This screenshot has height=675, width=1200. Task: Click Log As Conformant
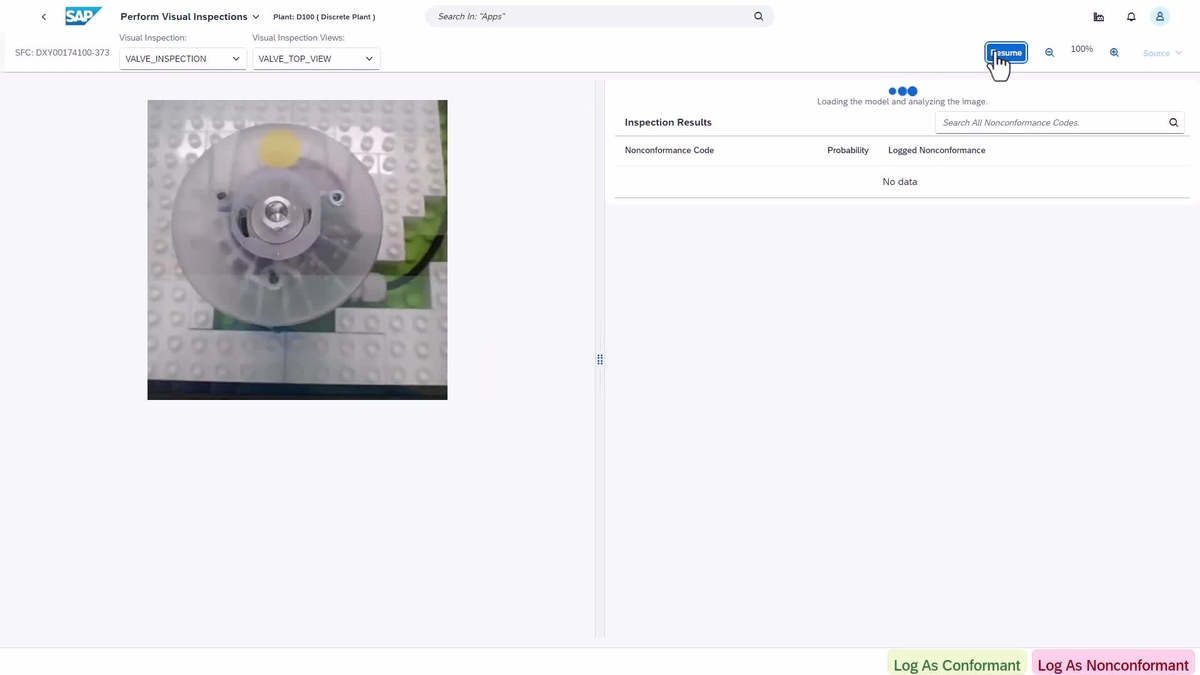coord(955,664)
